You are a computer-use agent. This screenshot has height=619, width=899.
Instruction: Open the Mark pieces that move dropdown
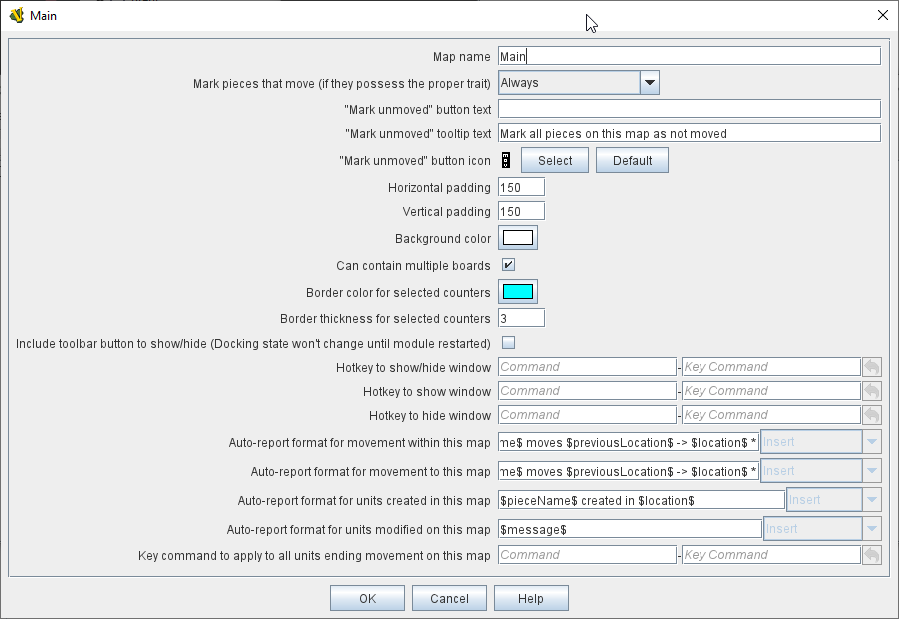(649, 83)
